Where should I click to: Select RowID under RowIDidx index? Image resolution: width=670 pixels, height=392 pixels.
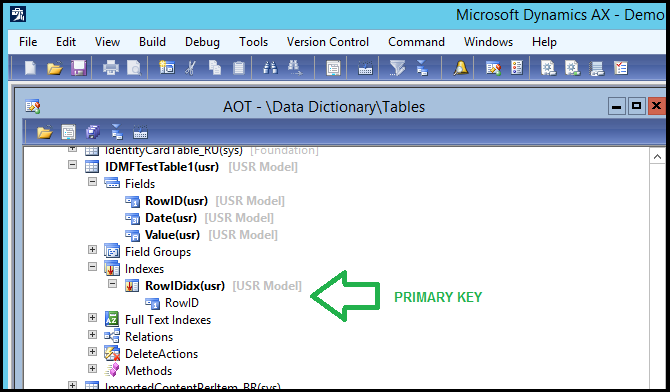(x=182, y=303)
